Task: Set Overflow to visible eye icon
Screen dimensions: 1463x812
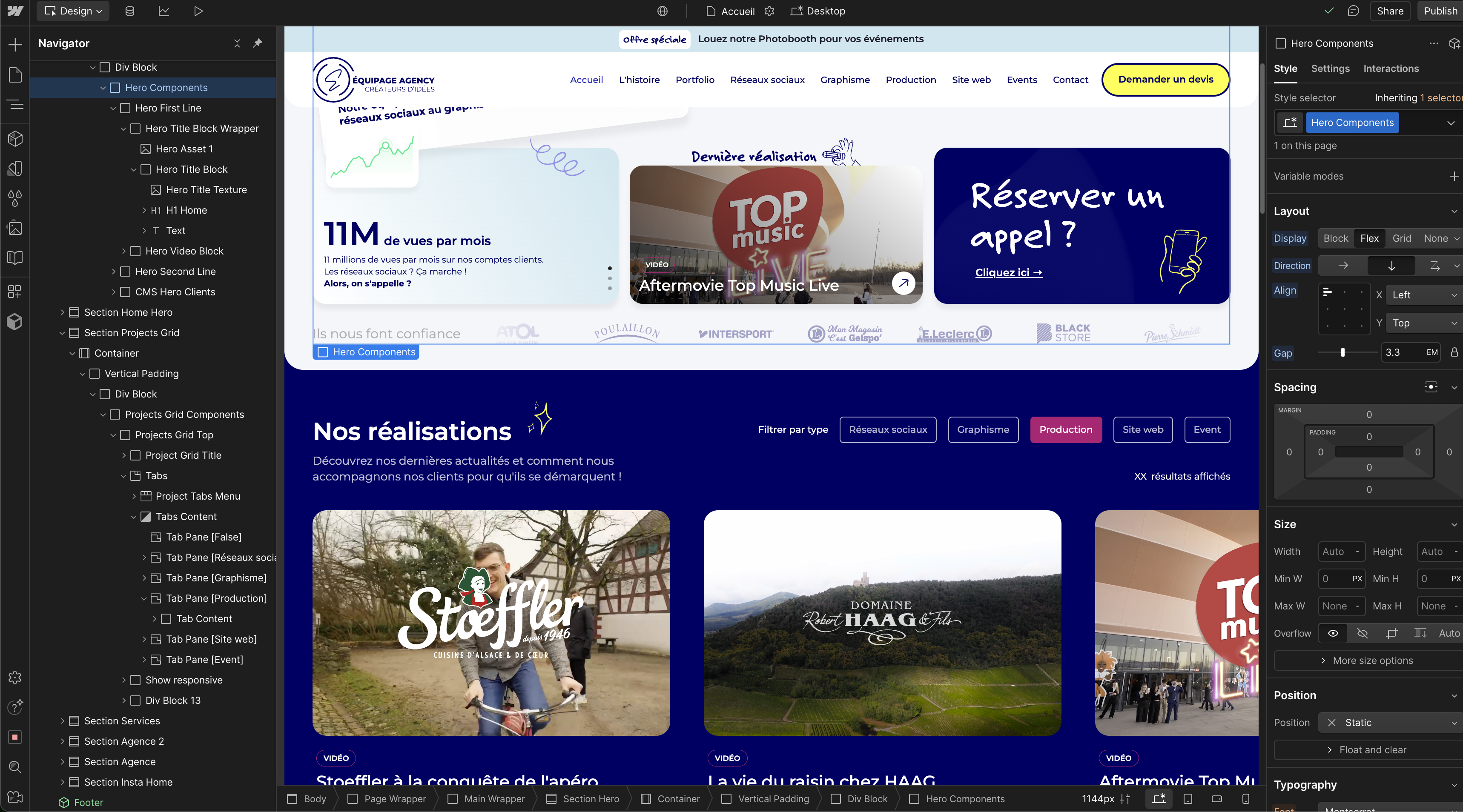Action: (1333, 633)
